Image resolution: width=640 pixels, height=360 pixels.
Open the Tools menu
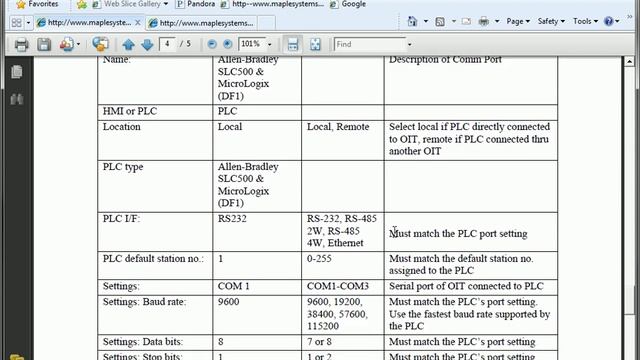(585, 21)
